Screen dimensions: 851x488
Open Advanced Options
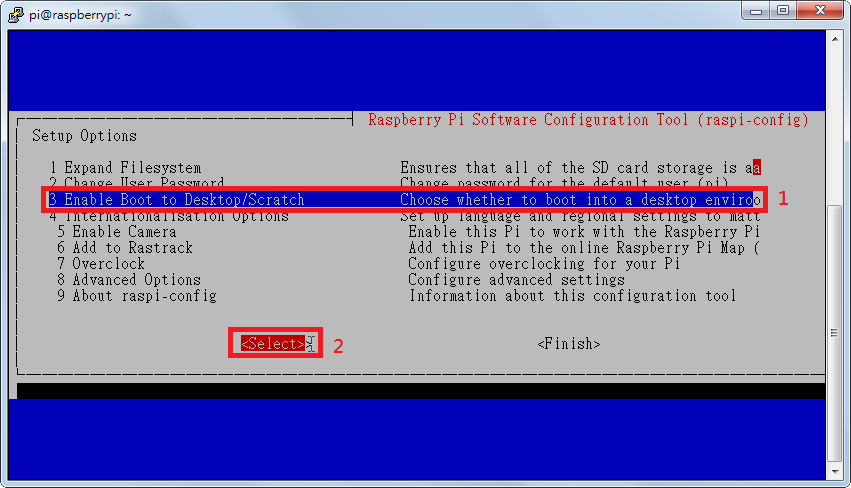(x=136, y=280)
